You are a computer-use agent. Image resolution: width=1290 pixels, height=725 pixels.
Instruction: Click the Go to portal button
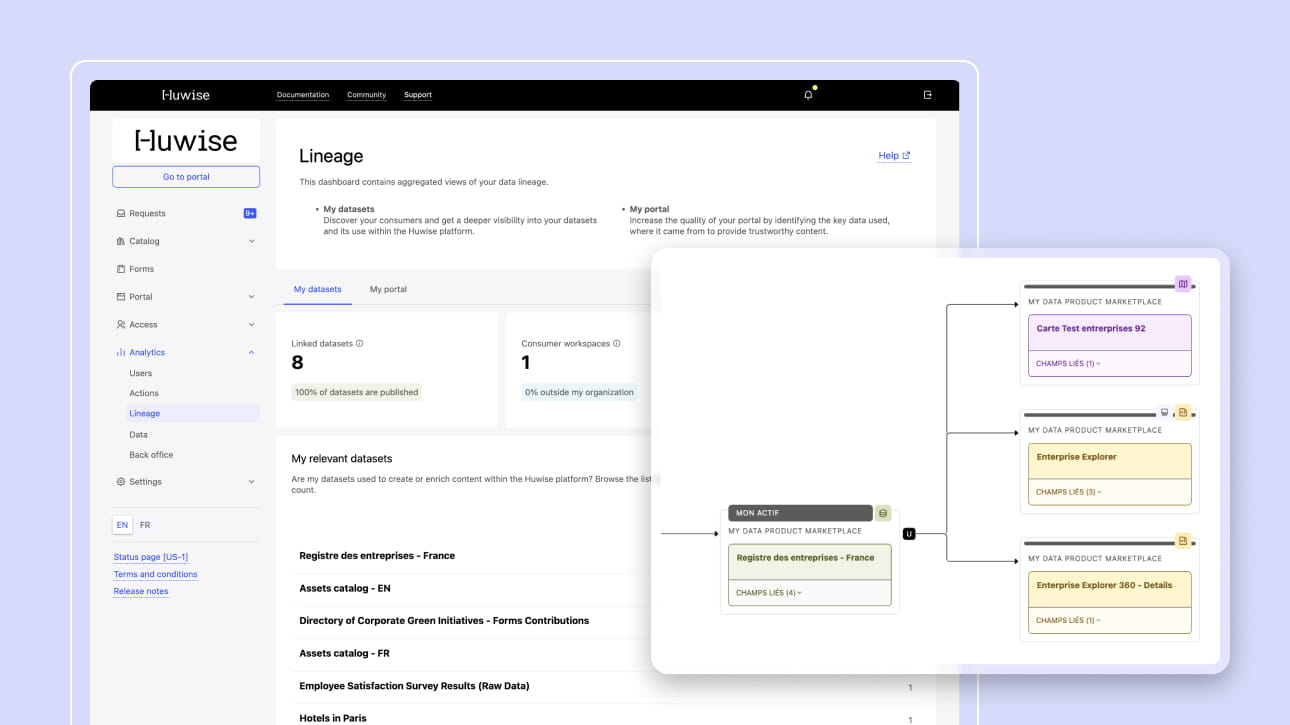(x=186, y=177)
